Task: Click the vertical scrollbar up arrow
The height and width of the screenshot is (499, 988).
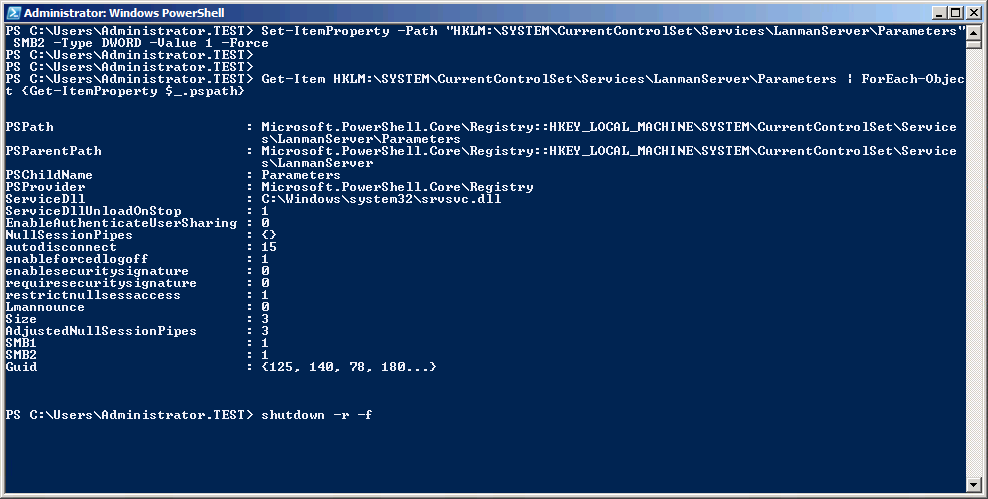Action: coord(975,31)
